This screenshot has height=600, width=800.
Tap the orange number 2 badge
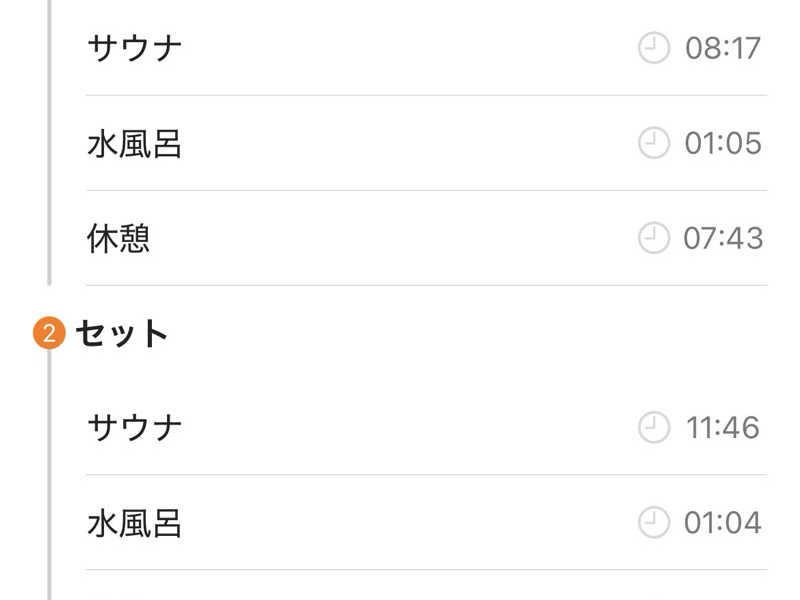pyautogui.click(x=49, y=334)
